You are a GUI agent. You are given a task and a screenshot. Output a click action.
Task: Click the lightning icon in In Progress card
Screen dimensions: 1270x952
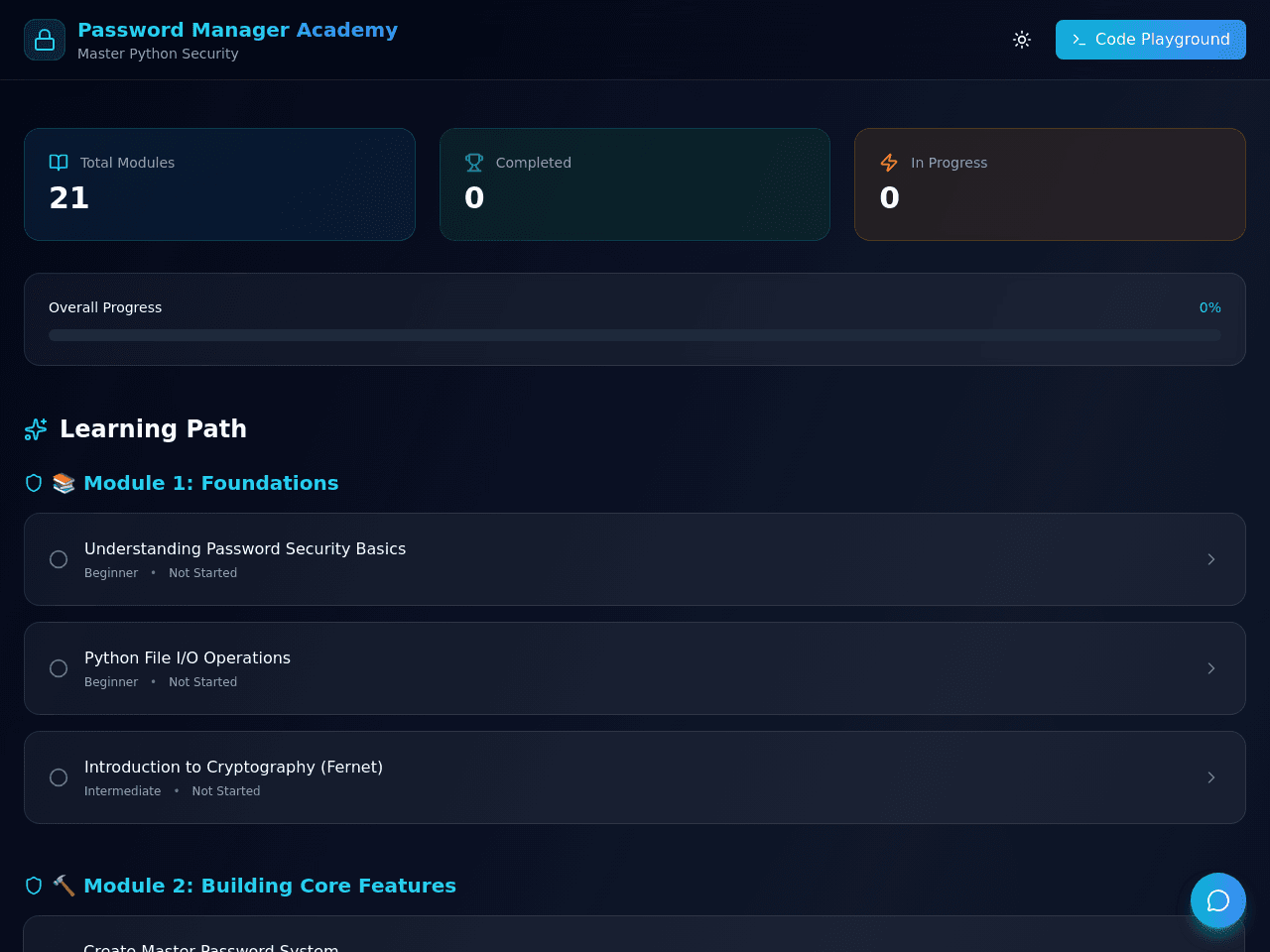889,163
